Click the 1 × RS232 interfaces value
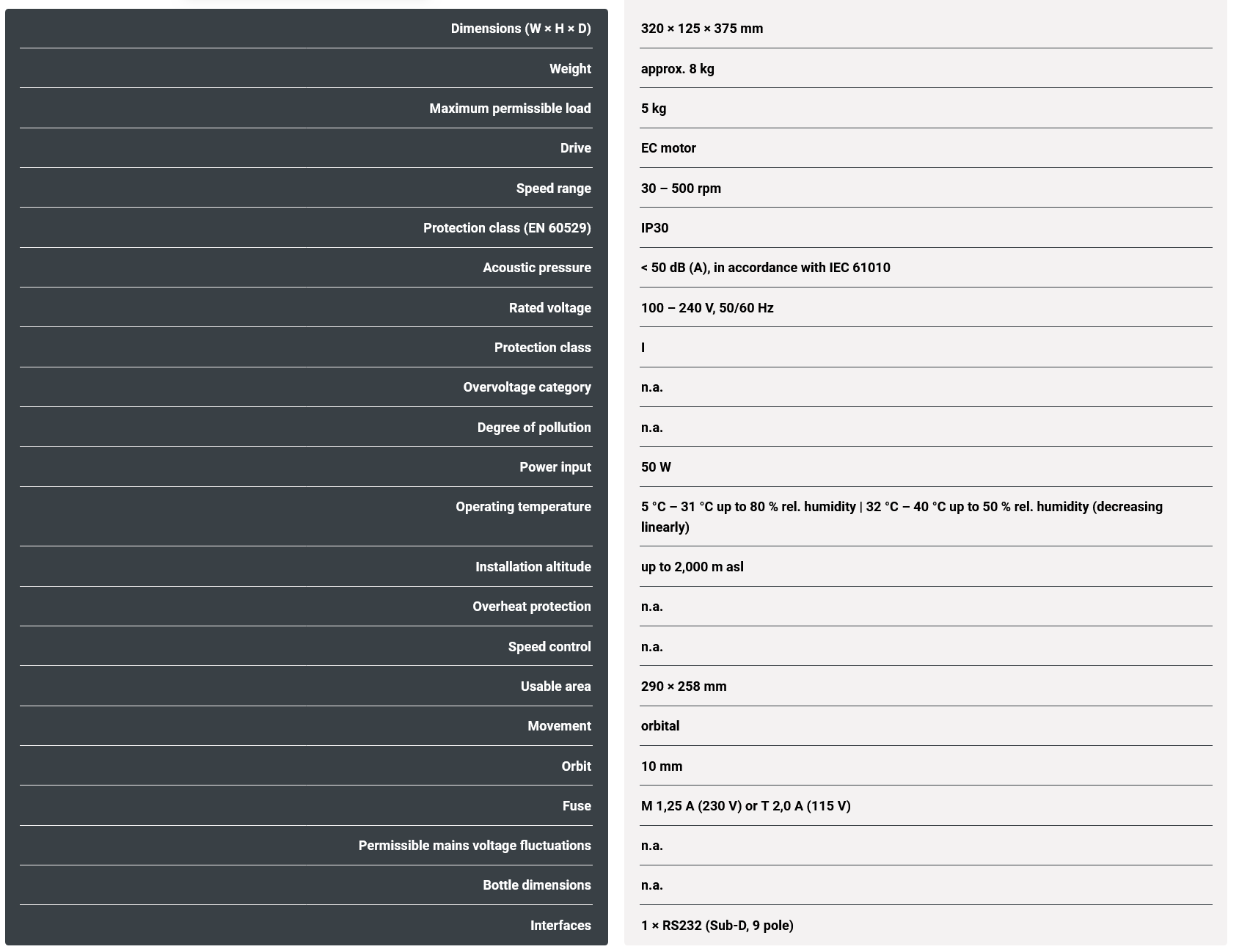This screenshot has height=952, width=1239. (x=717, y=926)
